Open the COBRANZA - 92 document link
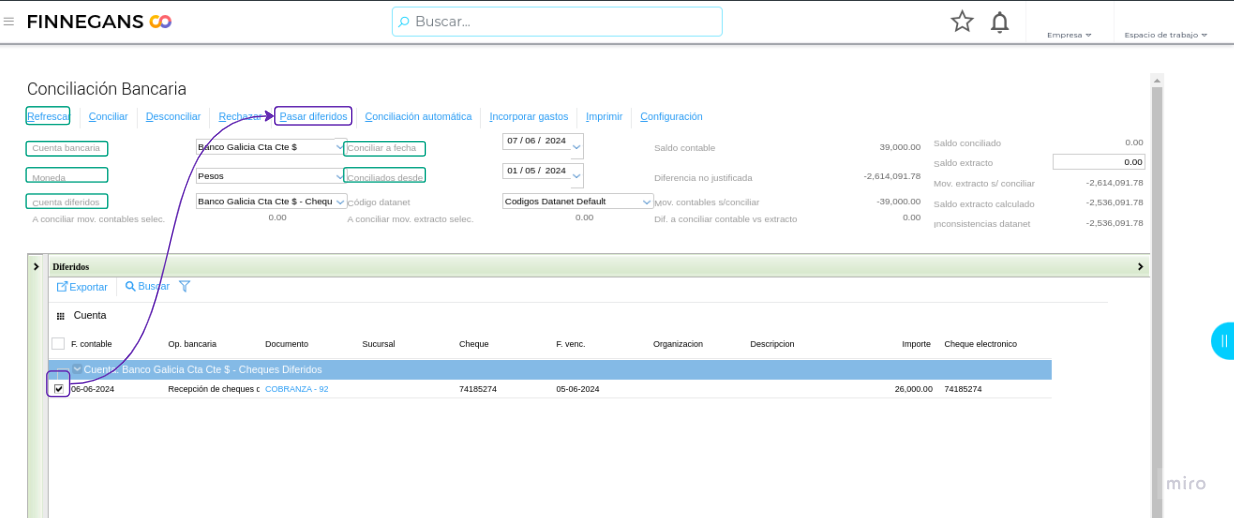This screenshot has height=518, width=1234. click(296, 389)
